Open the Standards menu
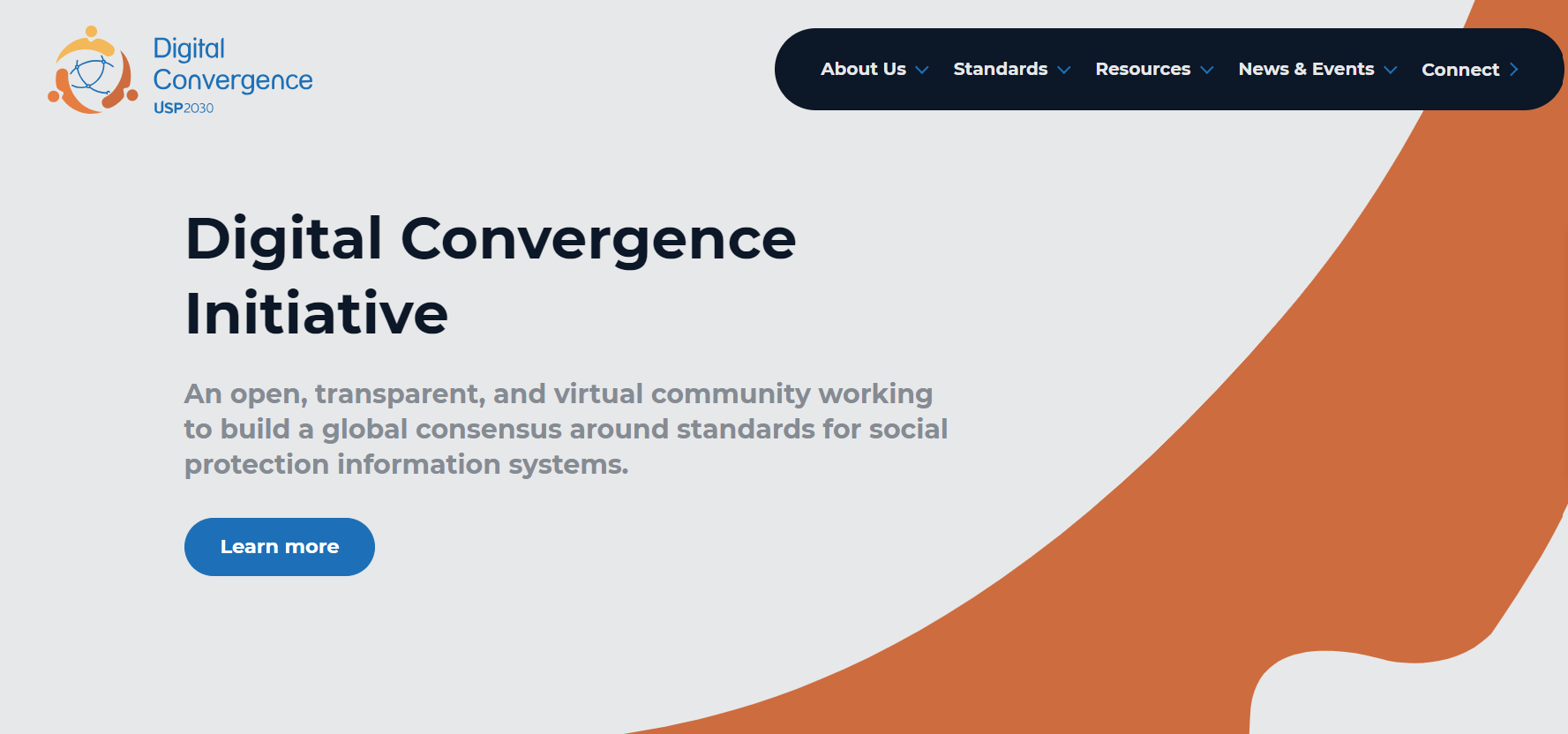The height and width of the screenshot is (734, 1568). pyautogui.click(x=1001, y=69)
